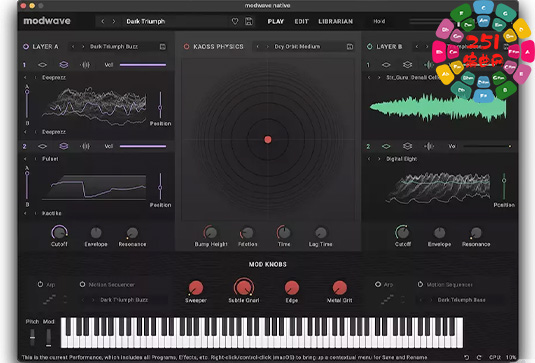This screenshot has height=363, width=535.
Task: Toggle Layer B power button
Action: point(370,47)
